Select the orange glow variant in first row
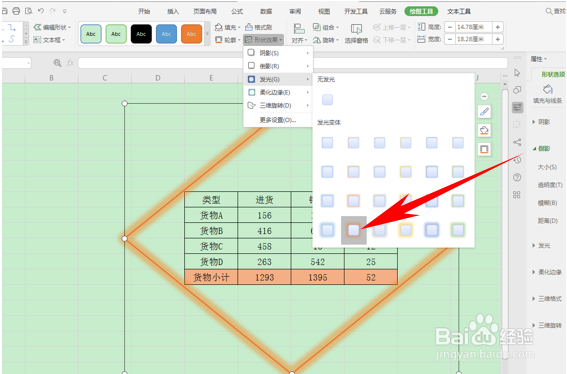 pyautogui.click(x=354, y=143)
